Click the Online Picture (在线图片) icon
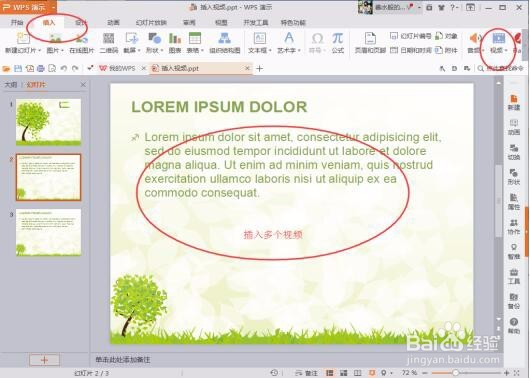Screen dimensions: 530x378 coord(82,38)
